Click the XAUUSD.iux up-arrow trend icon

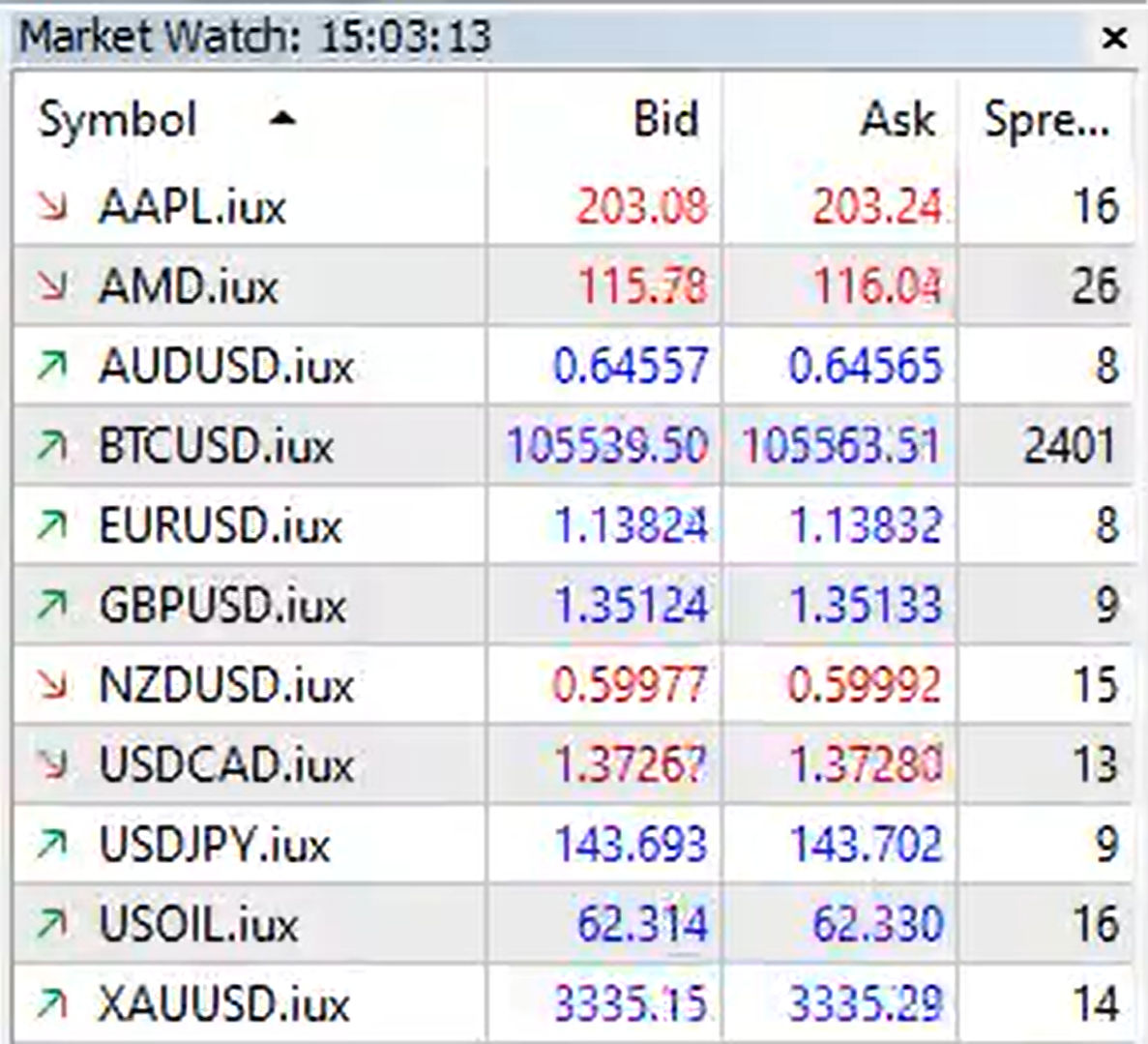[51, 1004]
